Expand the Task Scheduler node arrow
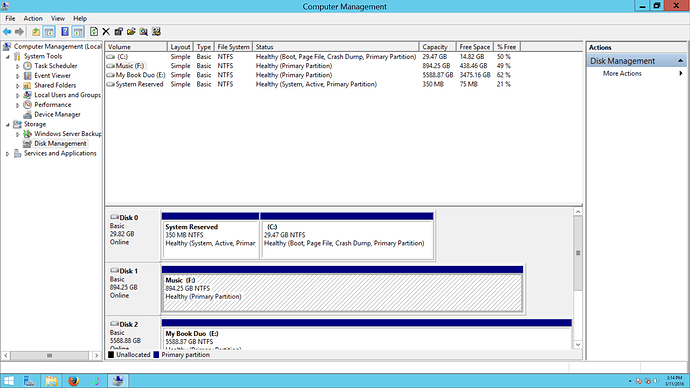The width and height of the screenshot is (690, 388). [x=18, y=66]
